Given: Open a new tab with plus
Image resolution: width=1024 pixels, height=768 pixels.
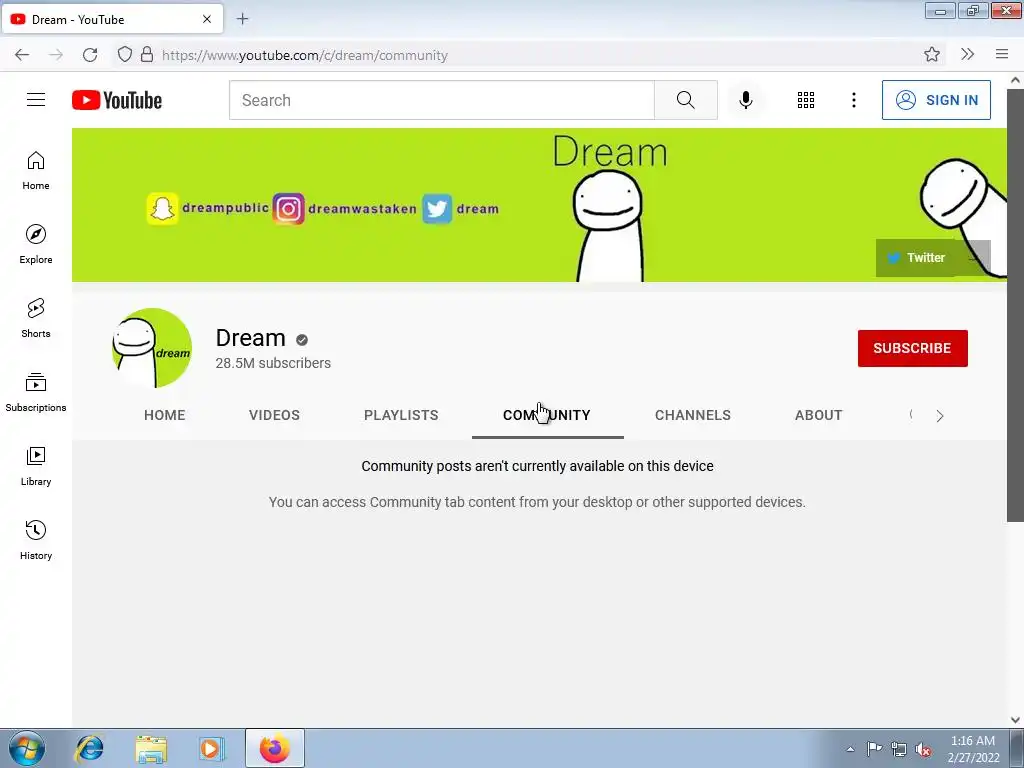Looking at the screenshot, I should [x=242, y=19].
